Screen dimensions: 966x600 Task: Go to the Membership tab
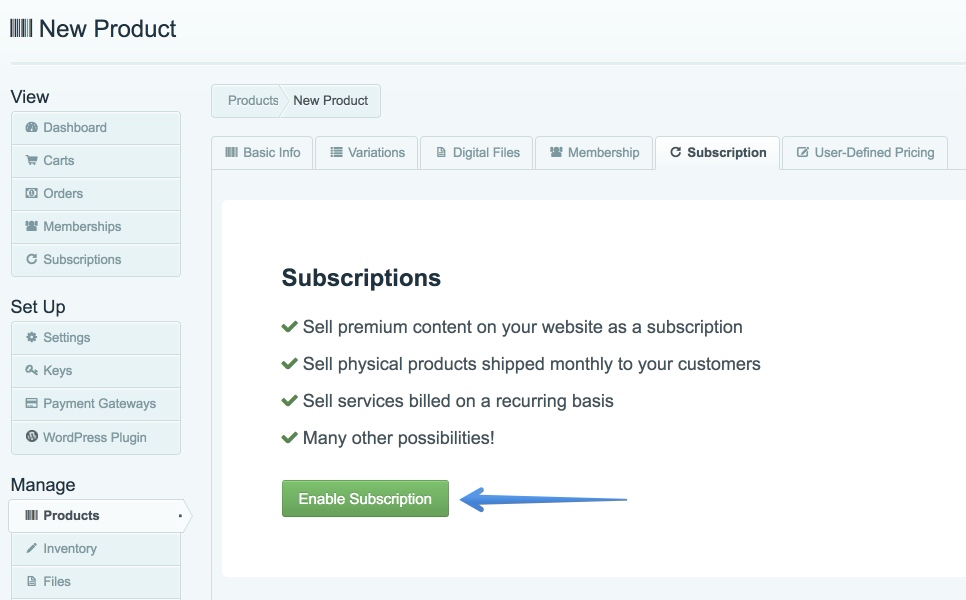(x=594, y=153)
